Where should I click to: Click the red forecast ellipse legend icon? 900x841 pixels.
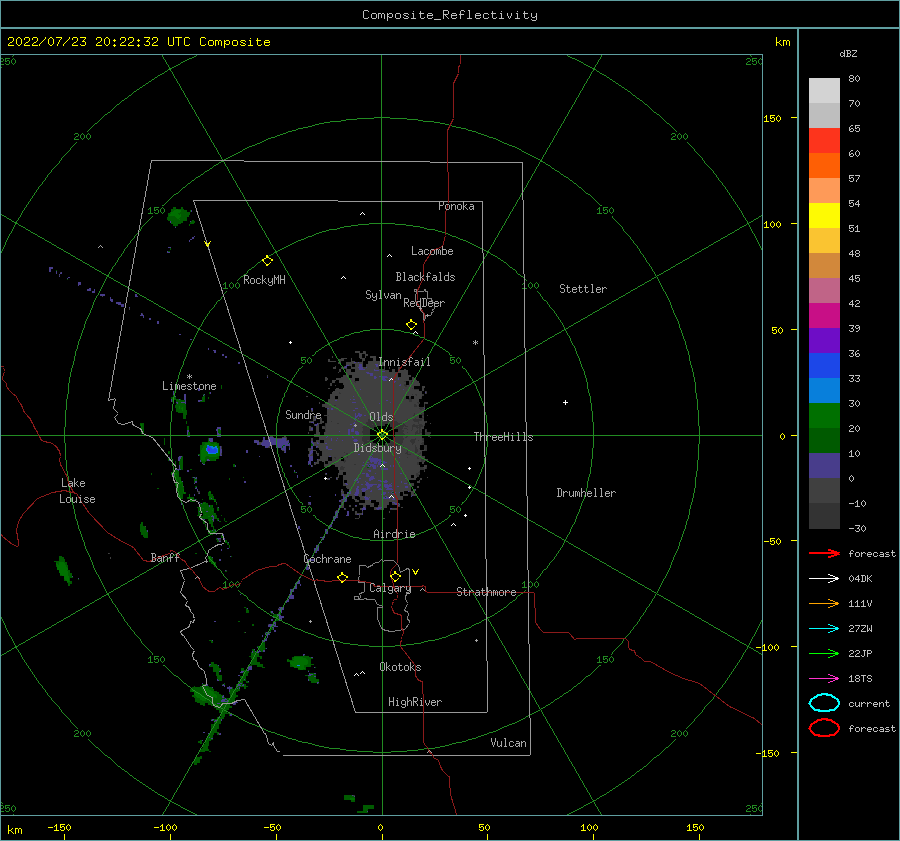[824, 728]
